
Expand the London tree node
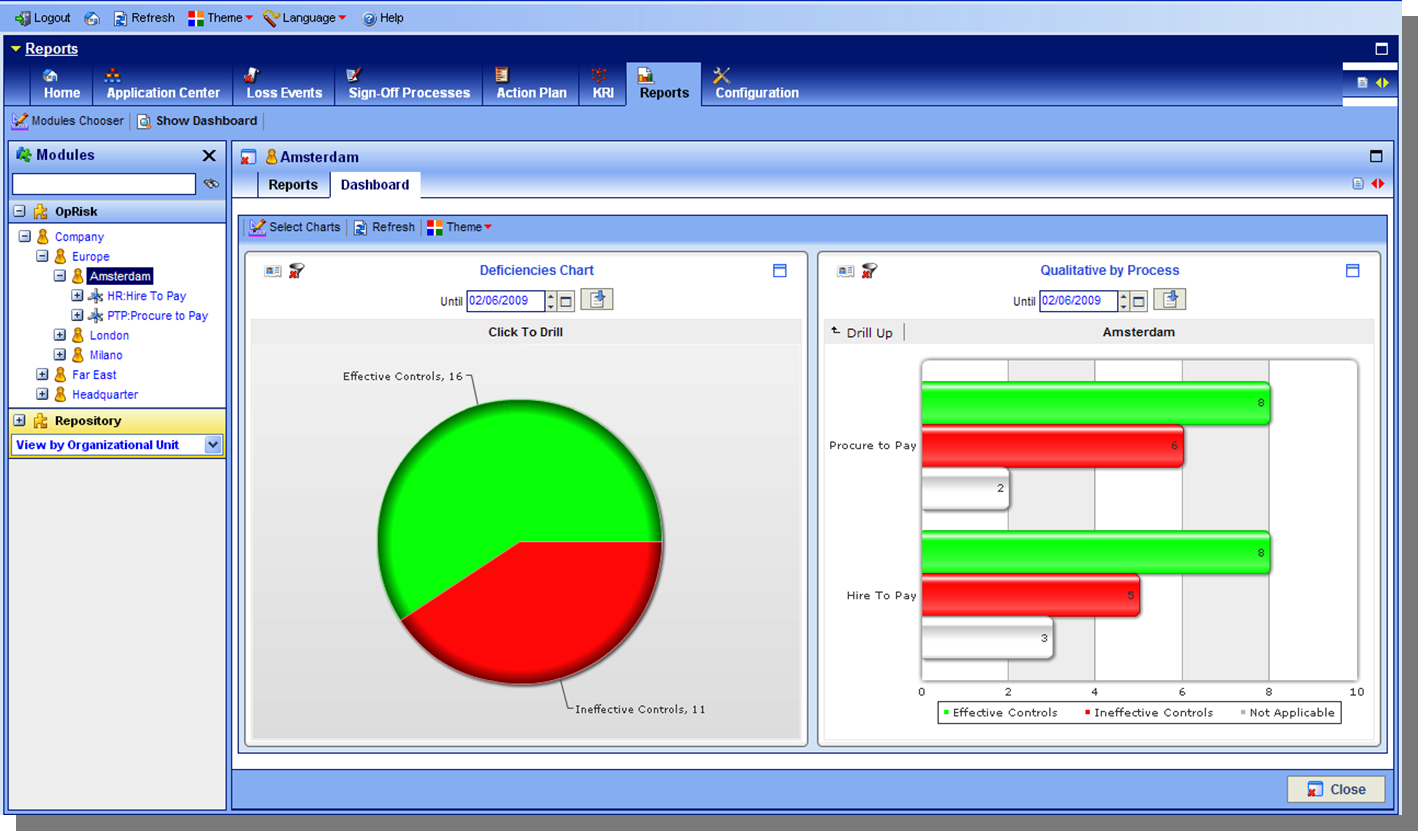(x=59, y=336)
